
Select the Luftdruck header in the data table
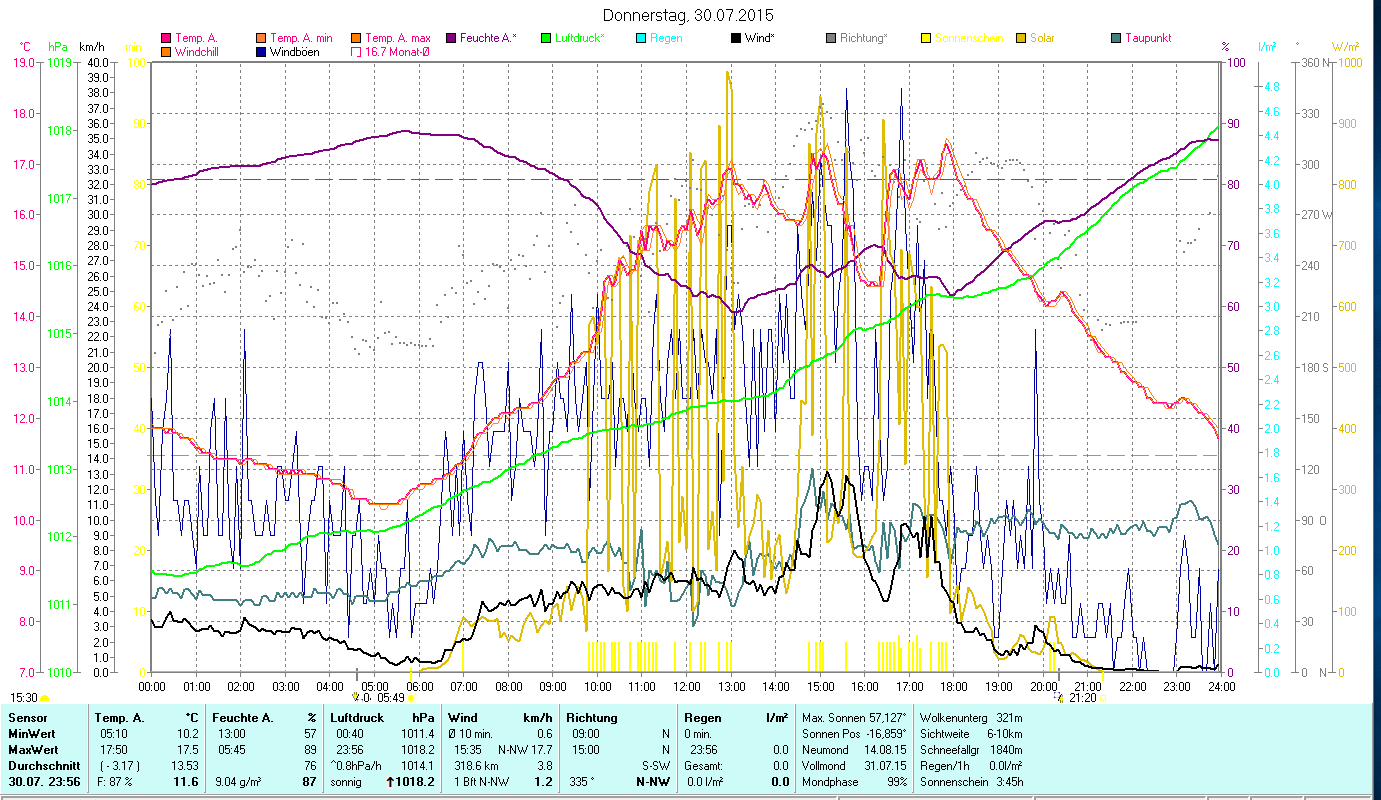pos(357,718)
